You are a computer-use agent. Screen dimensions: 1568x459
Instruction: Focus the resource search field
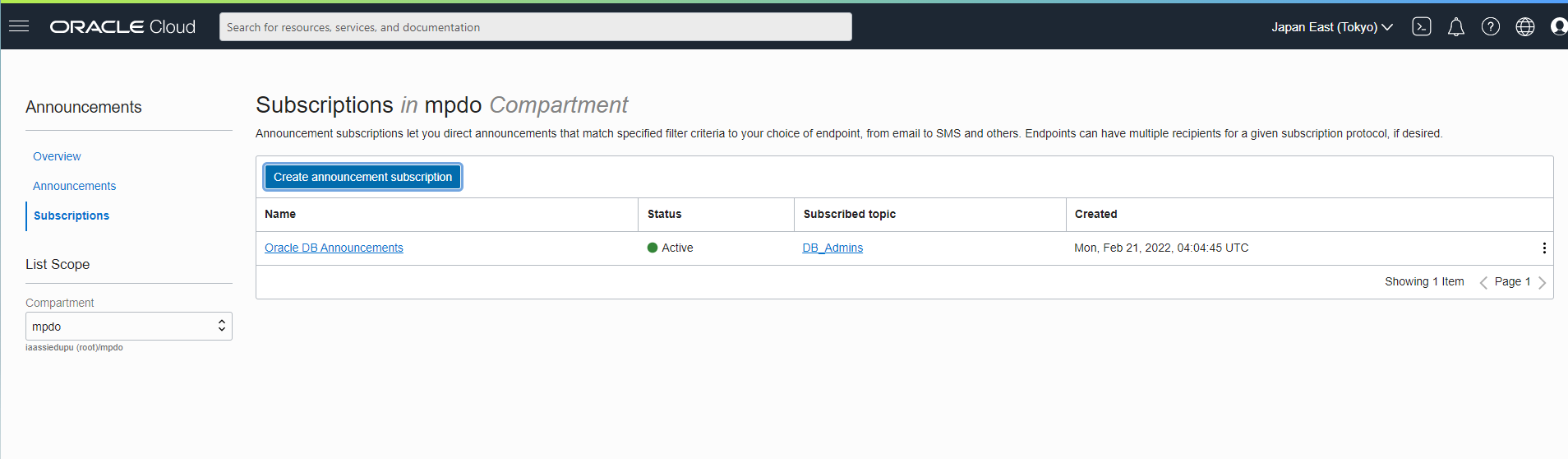click(536, 27)
